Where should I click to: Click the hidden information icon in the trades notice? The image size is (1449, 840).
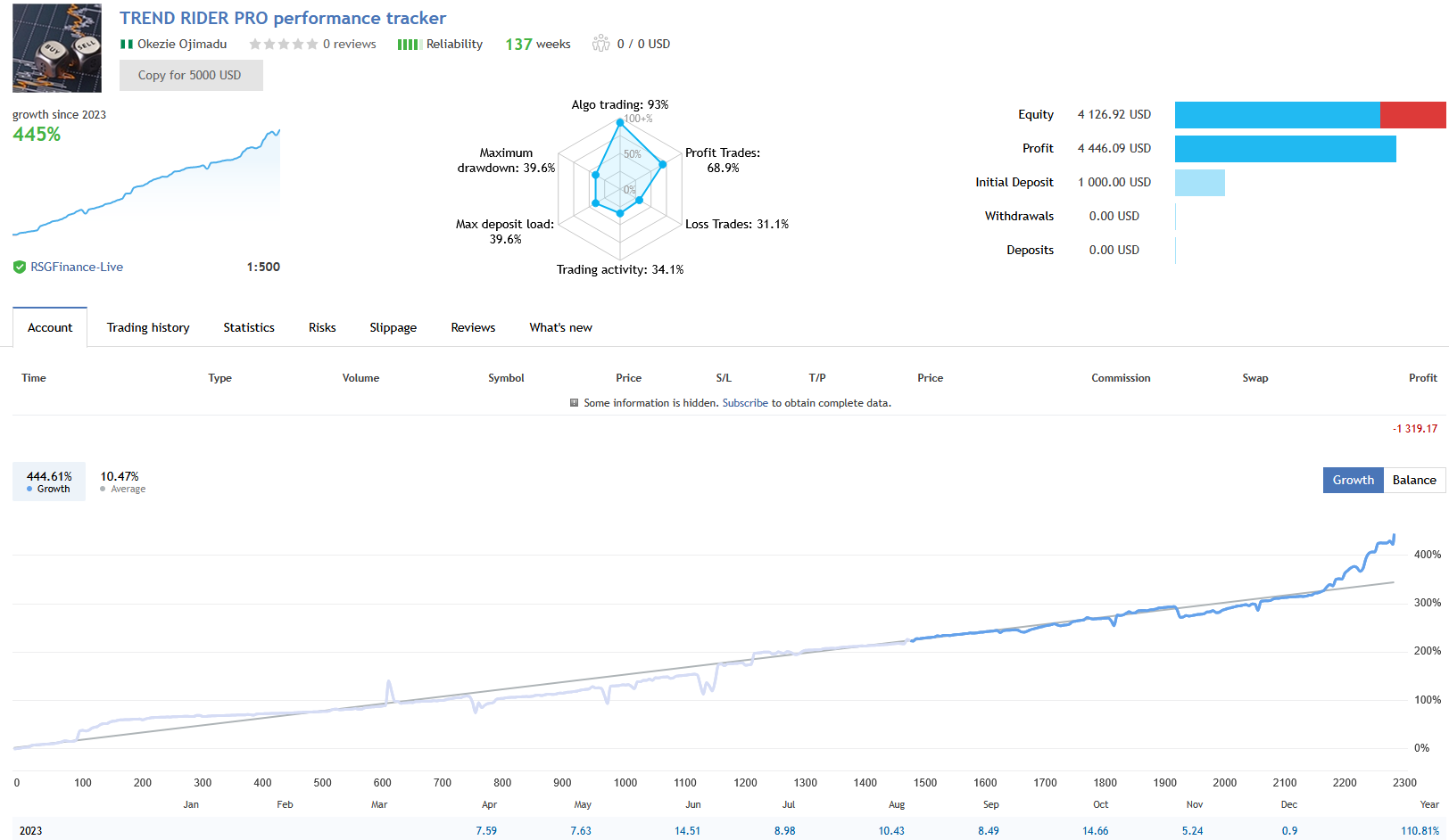575,402
